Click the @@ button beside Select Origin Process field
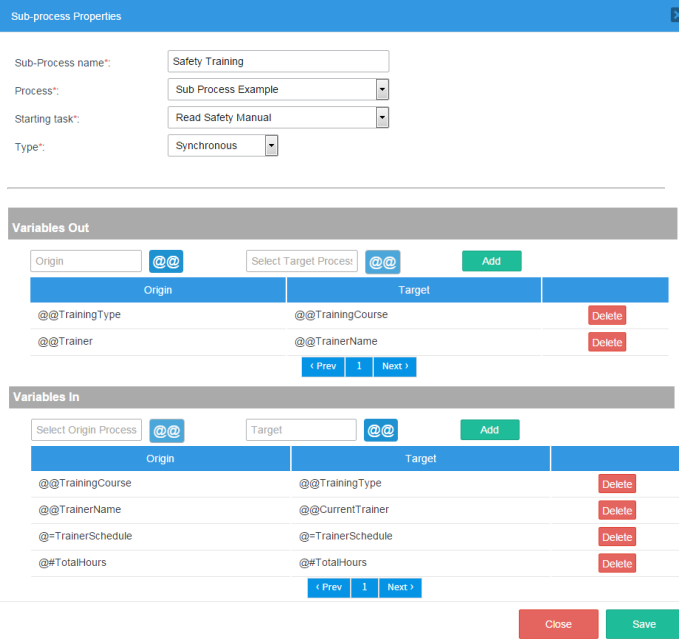The image size is (679, 643). point(166,430)
